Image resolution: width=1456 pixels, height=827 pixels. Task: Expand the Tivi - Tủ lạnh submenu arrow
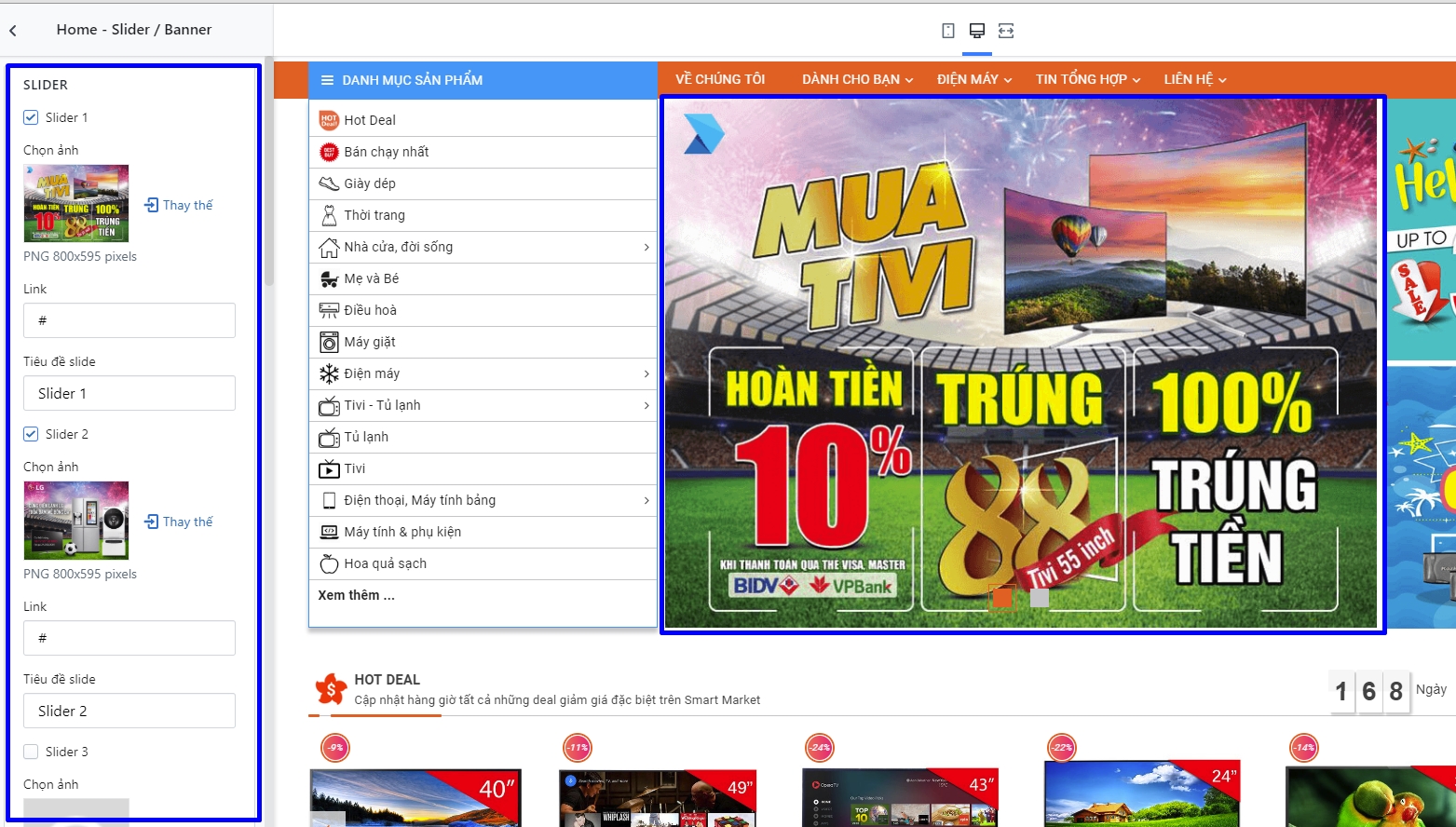[646, 405]
